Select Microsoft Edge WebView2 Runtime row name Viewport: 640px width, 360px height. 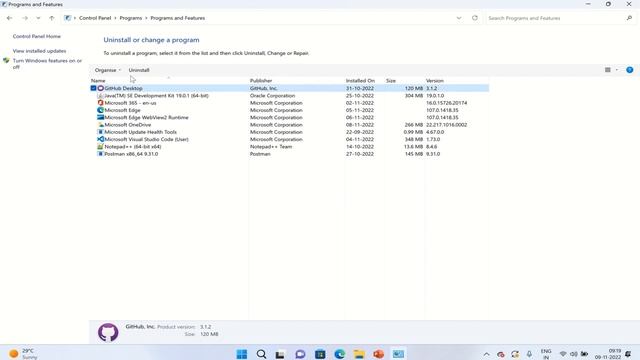(x=147, y=118)
